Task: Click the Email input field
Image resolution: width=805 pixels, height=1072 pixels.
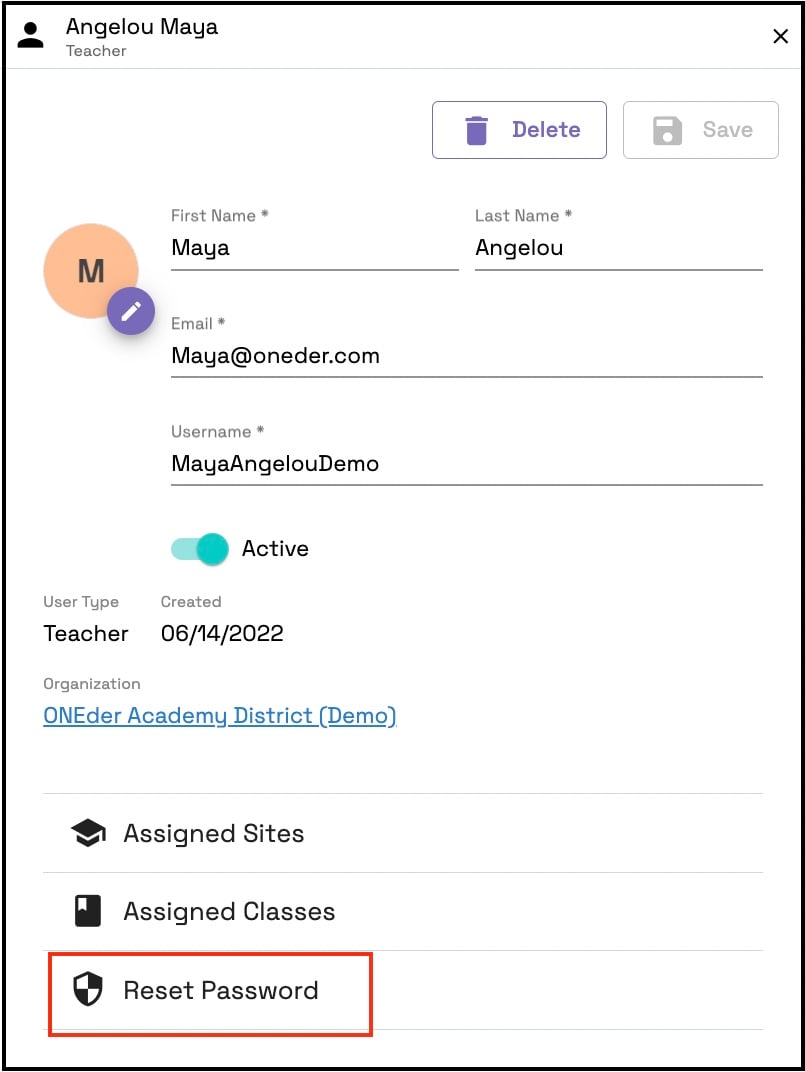Action: (466, 356)
